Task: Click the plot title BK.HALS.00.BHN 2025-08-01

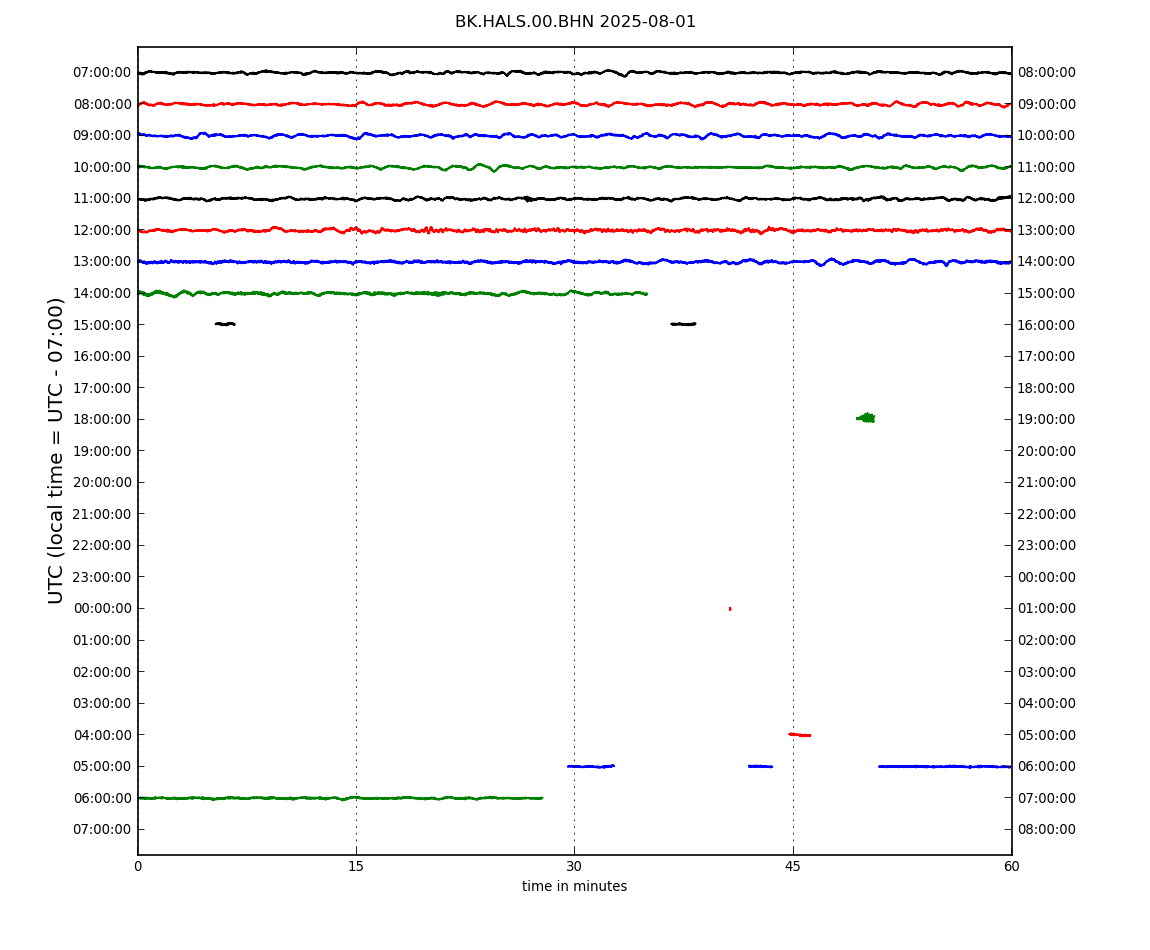Action: tap(575, 22)
